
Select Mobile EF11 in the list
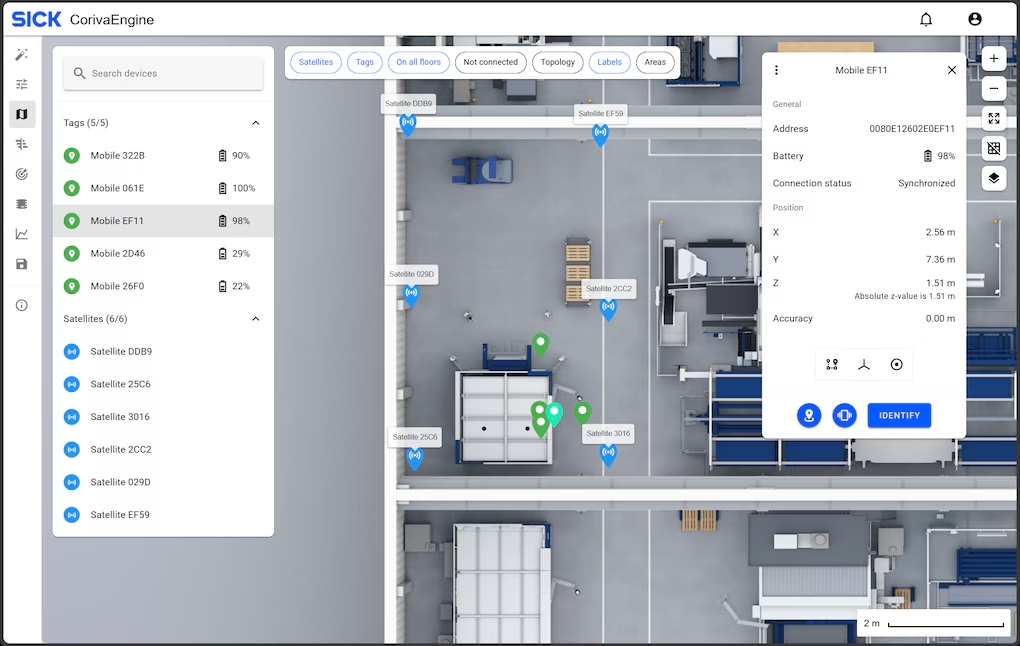(x=163, y=221)
